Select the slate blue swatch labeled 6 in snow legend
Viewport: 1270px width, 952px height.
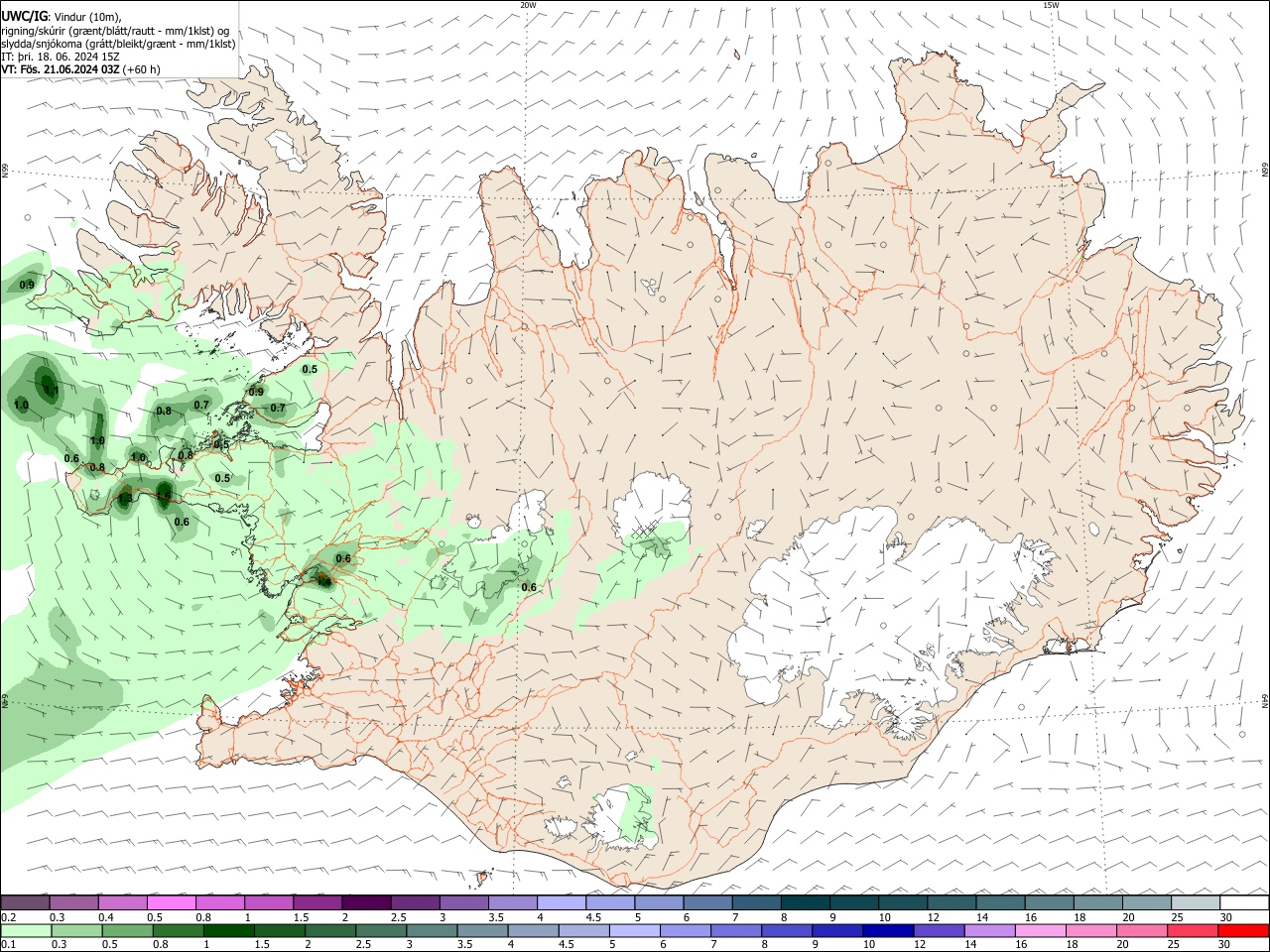click(x=707, y=902)
